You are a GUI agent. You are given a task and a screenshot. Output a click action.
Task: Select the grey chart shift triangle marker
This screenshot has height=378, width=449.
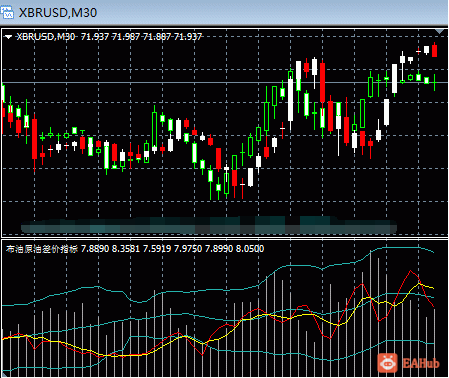tap(440, 31)
